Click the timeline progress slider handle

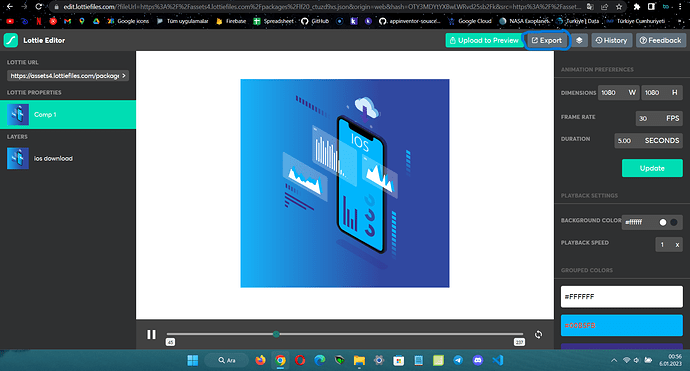click(x=276, y=334)
